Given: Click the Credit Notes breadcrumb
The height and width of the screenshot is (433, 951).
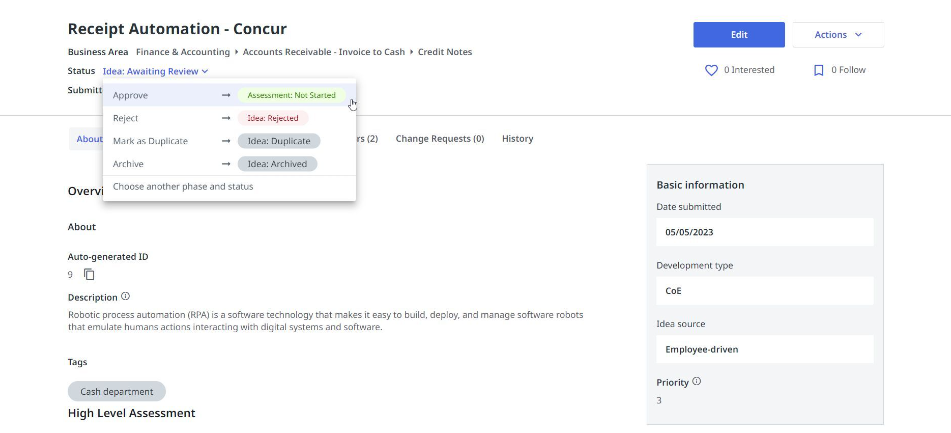Looking at the screenshot, I should (445, 52).
